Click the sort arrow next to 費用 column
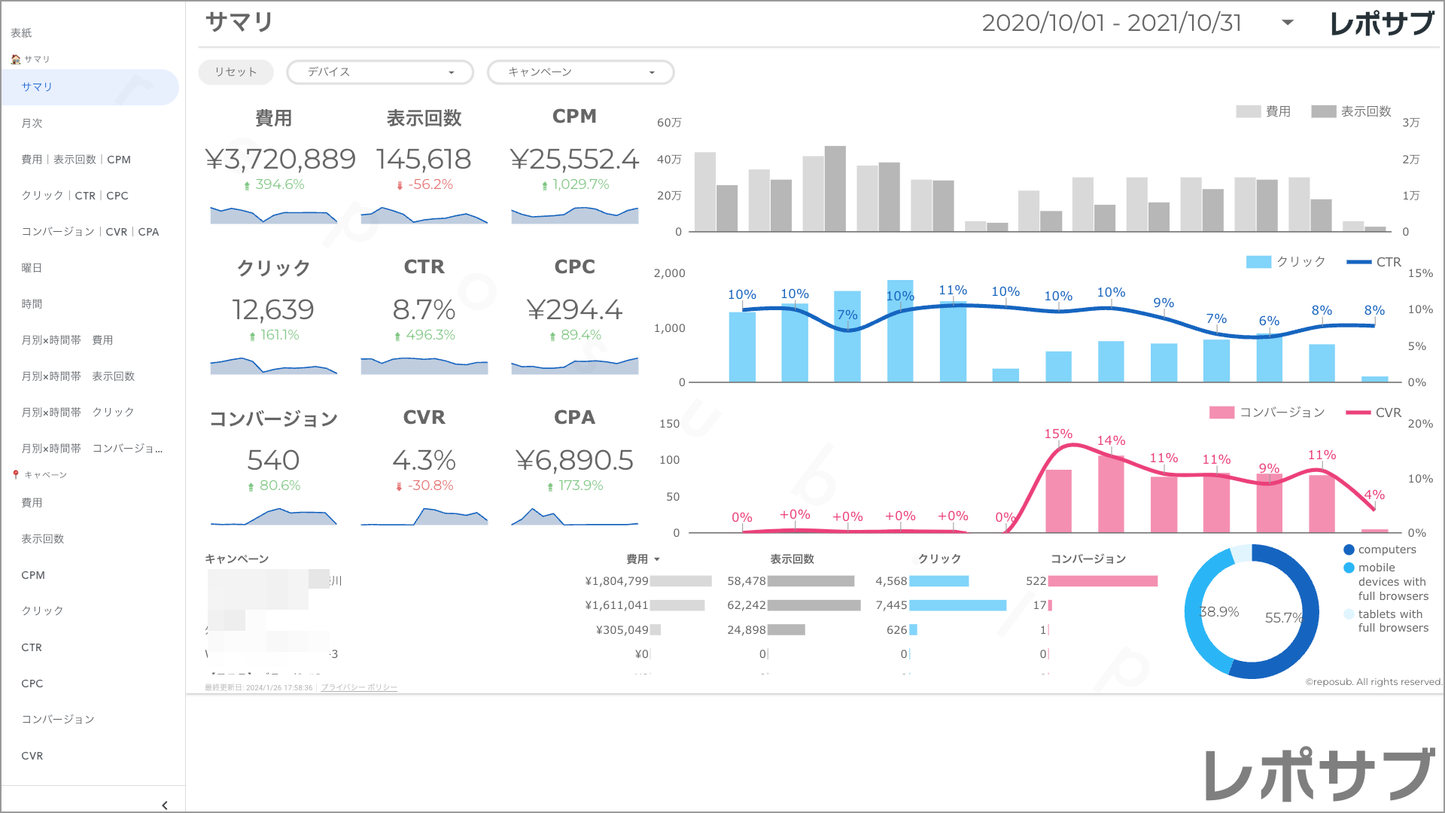 [657, 560]
